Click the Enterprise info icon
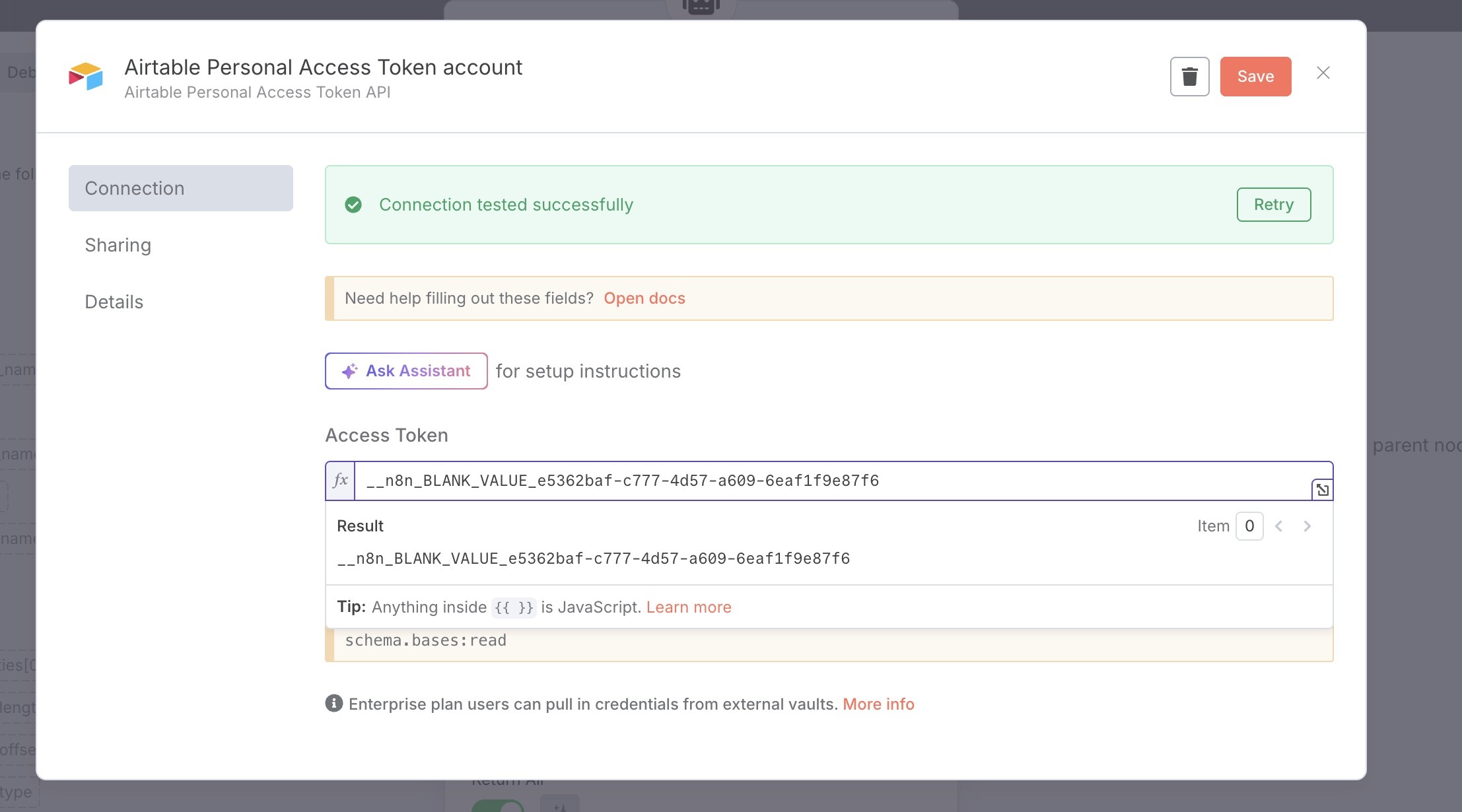This screenshot has width=1462, height=812. 334,704
